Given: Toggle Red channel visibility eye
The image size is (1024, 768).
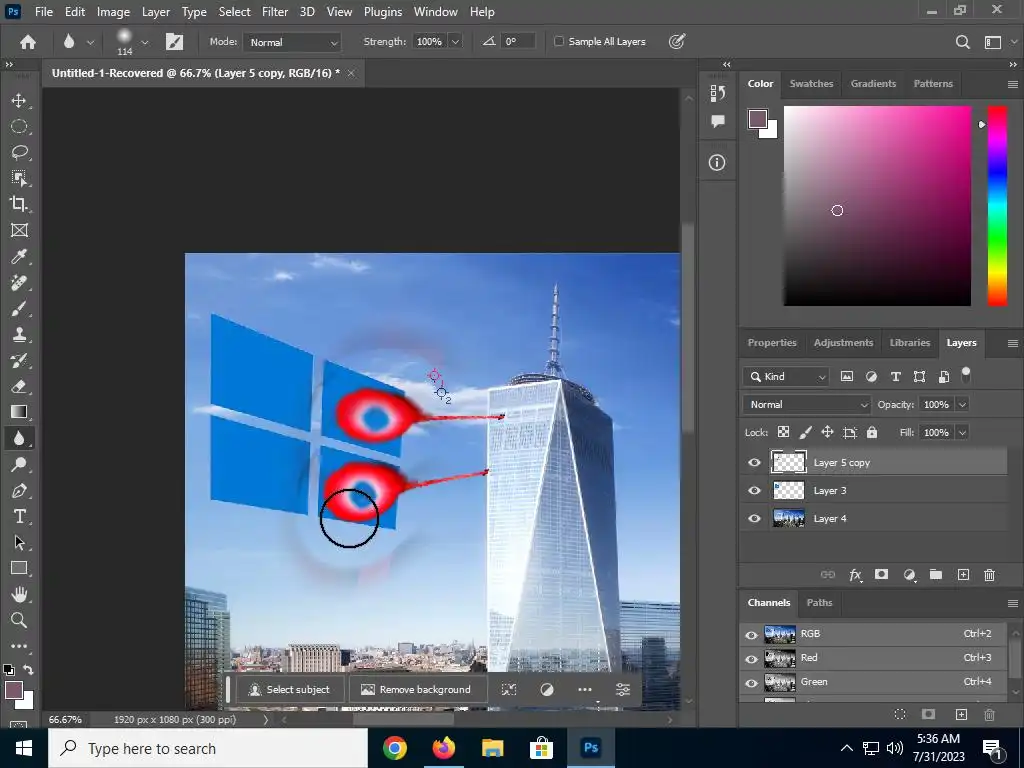Looking at the screenshot, I should [x=752, y=658].
